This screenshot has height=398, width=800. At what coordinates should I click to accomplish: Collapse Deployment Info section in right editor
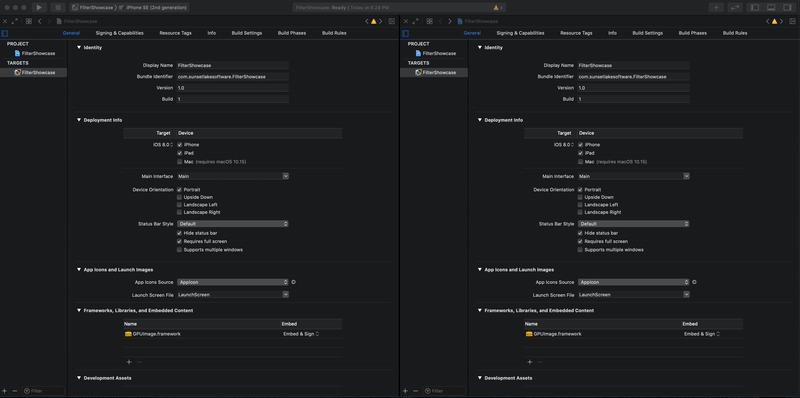(x=480, y=120)
